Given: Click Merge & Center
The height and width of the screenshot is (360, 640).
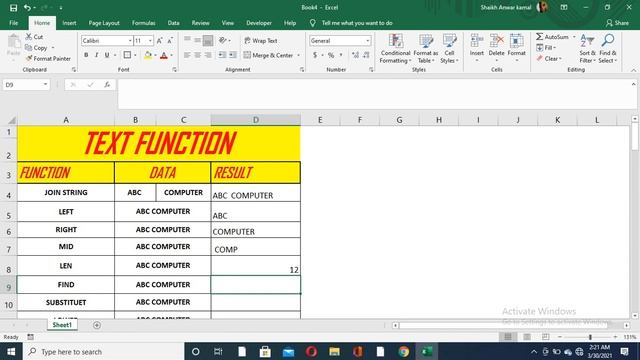Looking at the screenshot, I should [x=269, y=55].
